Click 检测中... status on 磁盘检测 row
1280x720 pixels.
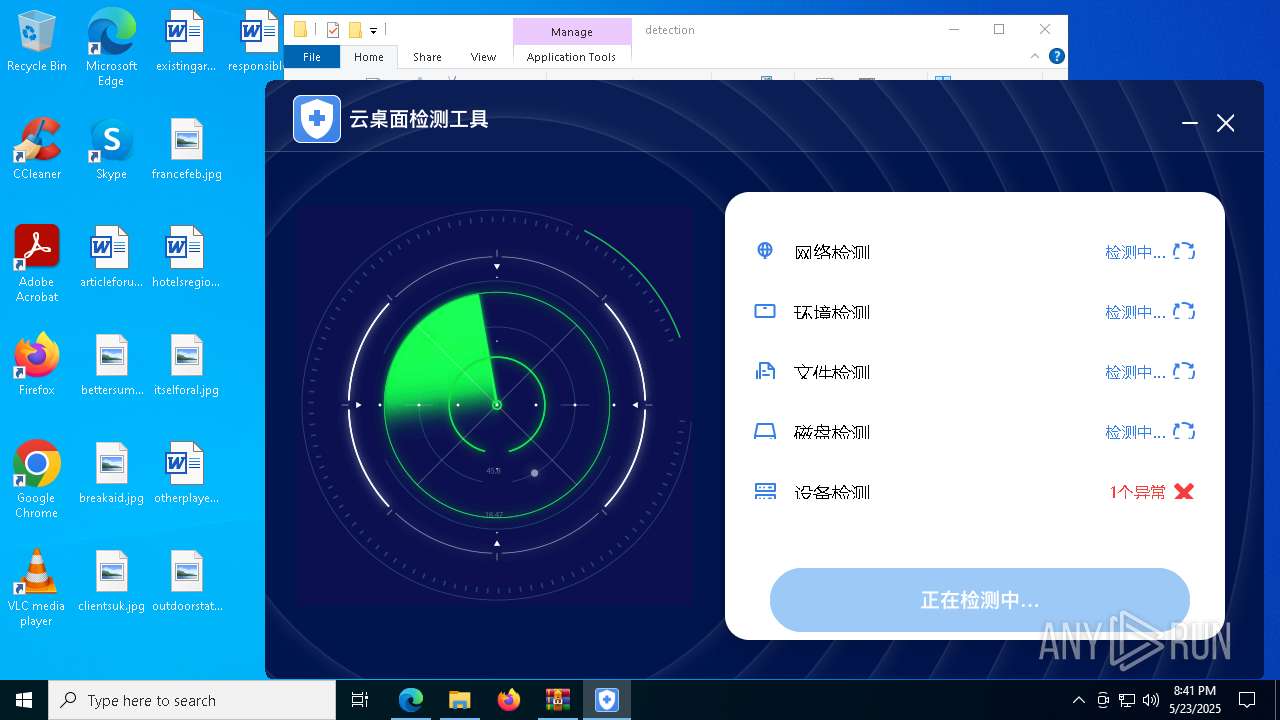pos(1135,432)
